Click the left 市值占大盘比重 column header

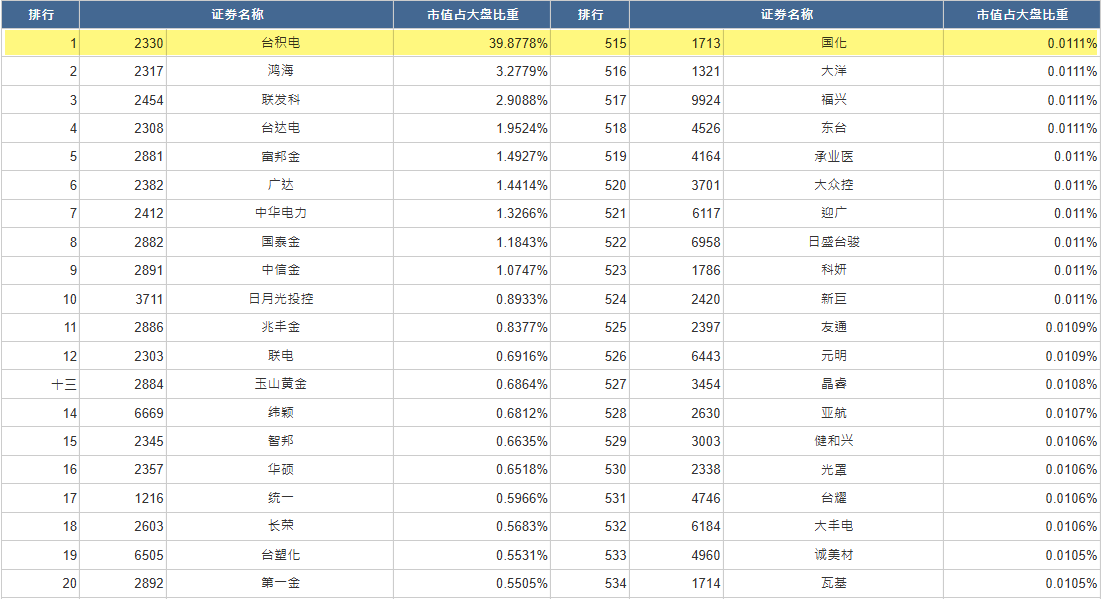pyautogui.click(x=472, y=15)
